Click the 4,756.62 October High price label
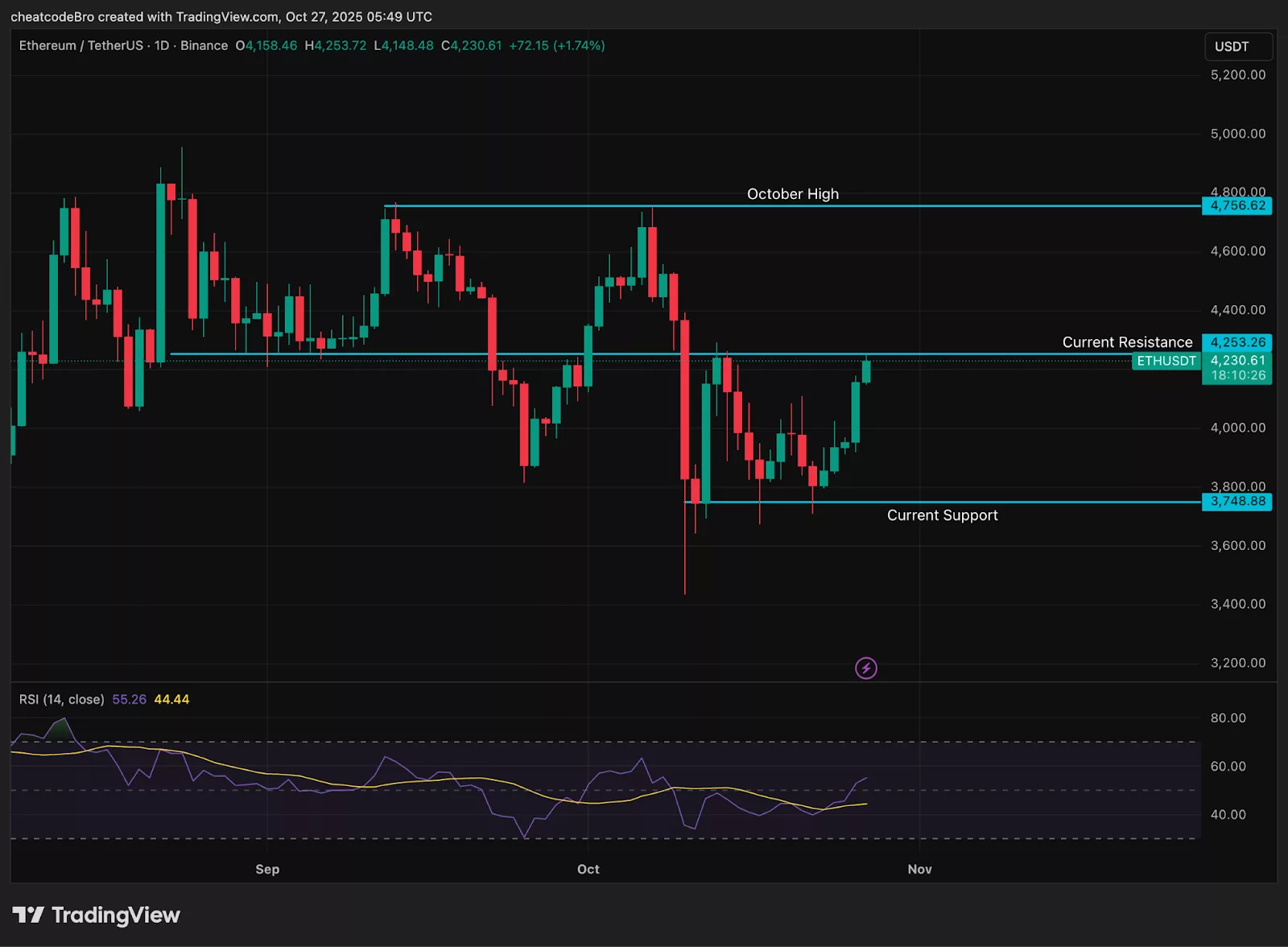The width and height of the screenshot is (1288, 947). [1237, 206]
